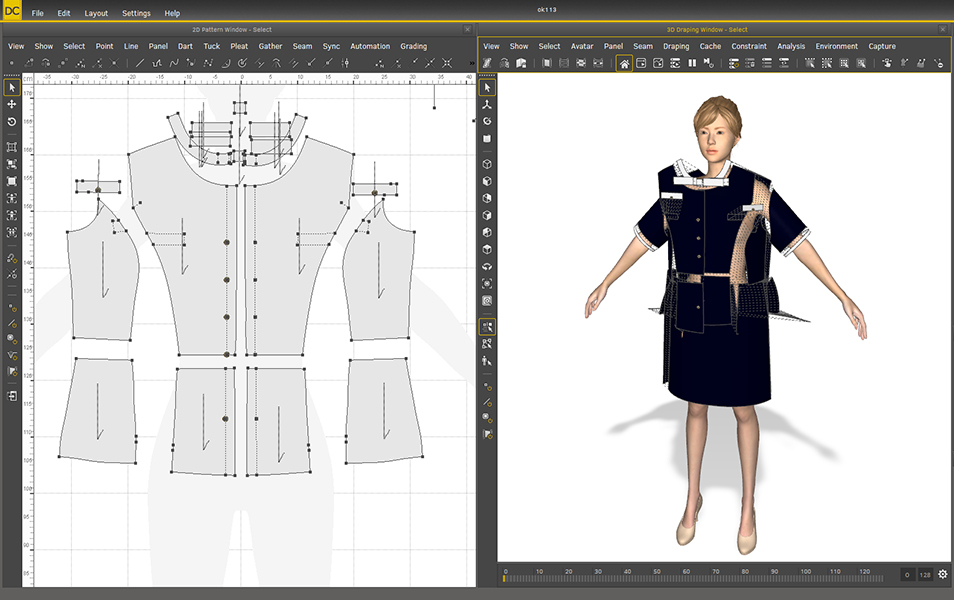The height and width of the screenshot is (600, 954).
Task: Click the gizmo axis tool in 3D sidebar
Action: pos(487,104)
